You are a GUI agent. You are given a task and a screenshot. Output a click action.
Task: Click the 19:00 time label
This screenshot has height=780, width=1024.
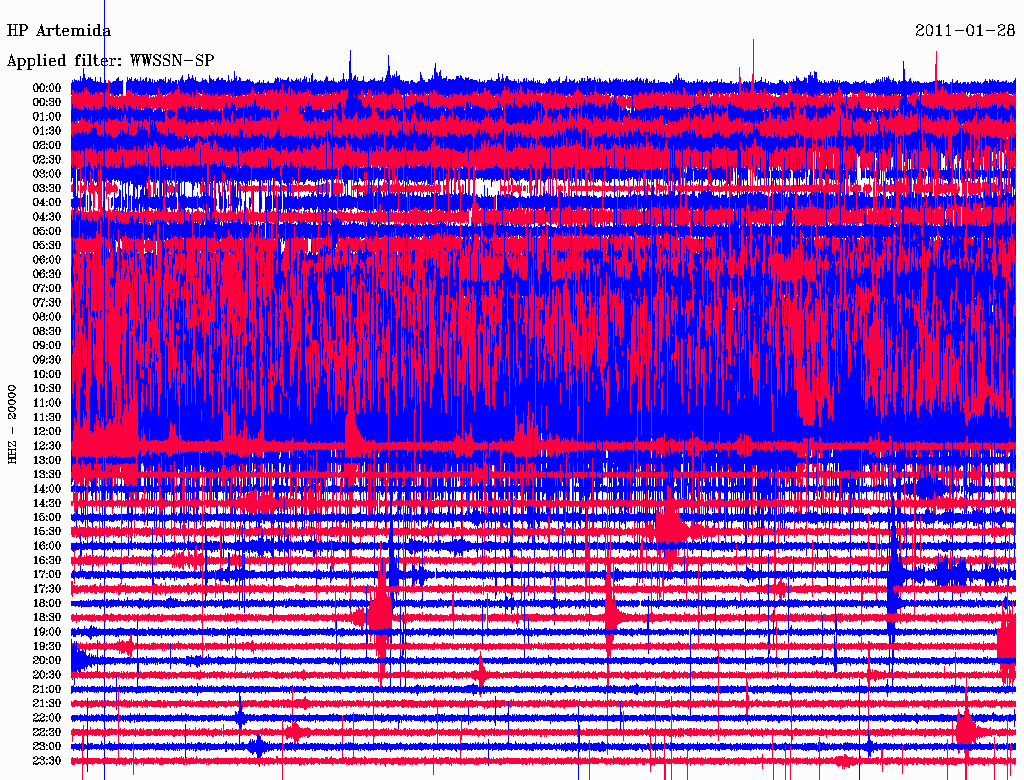point(47,632)
